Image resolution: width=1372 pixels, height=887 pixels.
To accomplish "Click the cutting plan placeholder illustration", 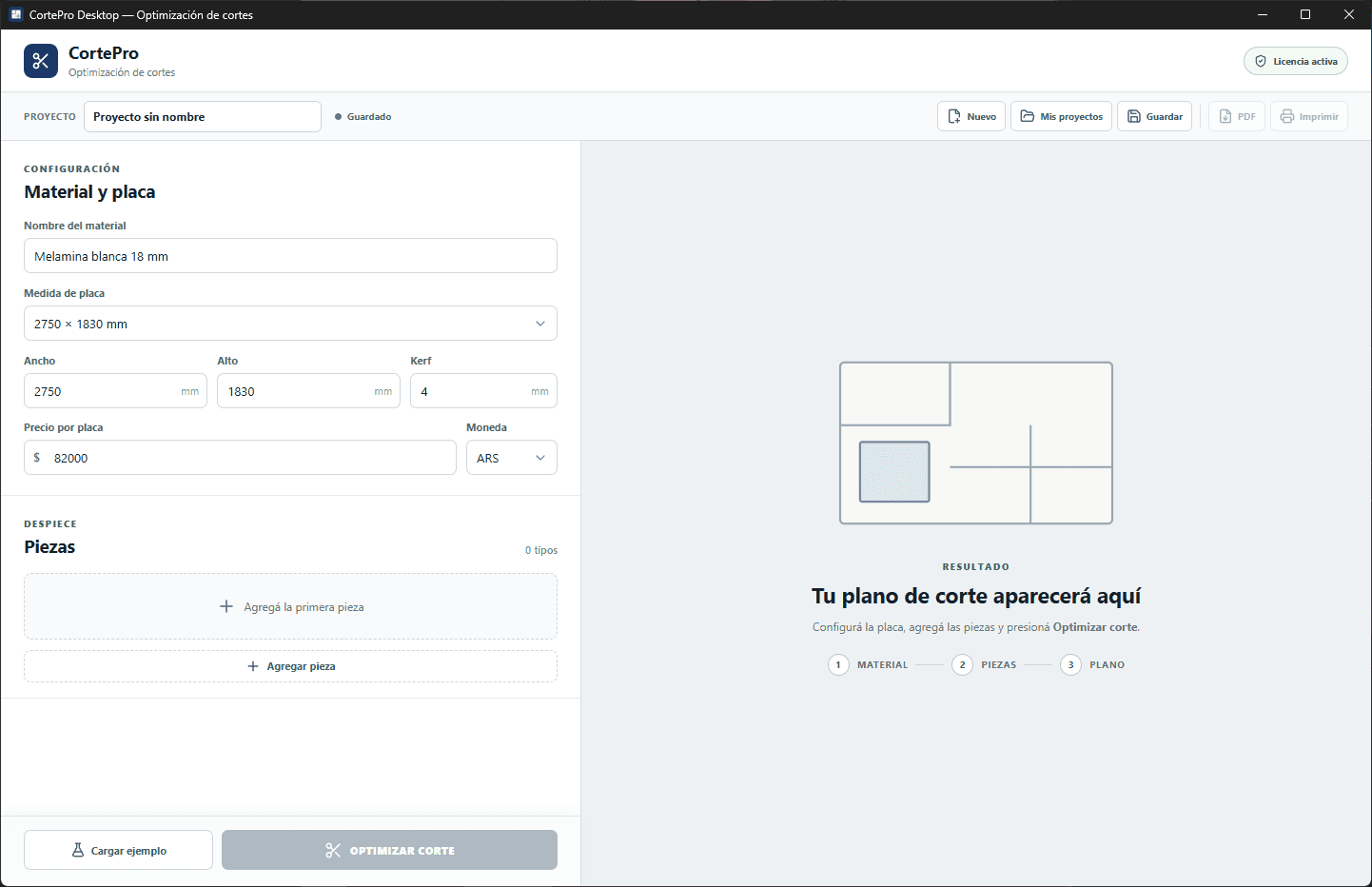I will tap(976, 443).
